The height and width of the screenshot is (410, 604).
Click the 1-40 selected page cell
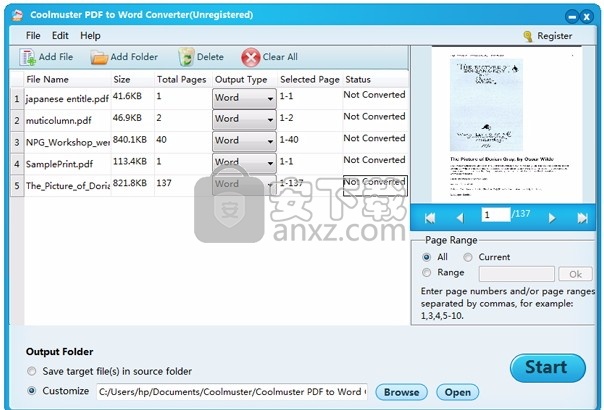pos(310,140)
